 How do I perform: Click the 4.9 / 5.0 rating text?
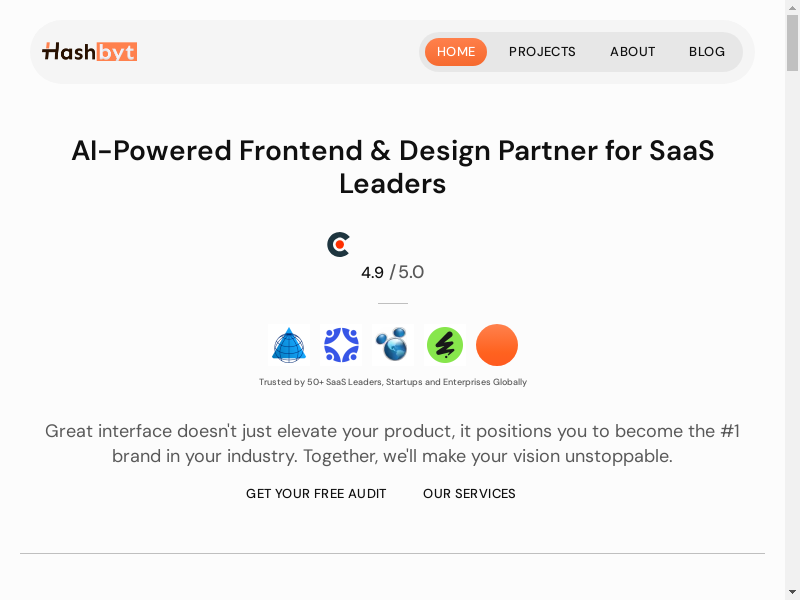click(392, 272)
